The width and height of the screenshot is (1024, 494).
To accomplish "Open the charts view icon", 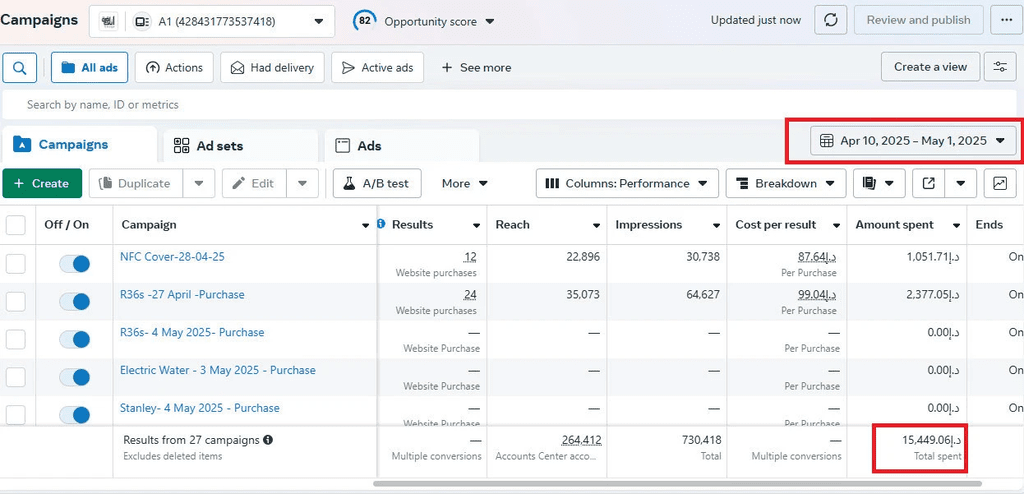I will click(x=999, y=183).
